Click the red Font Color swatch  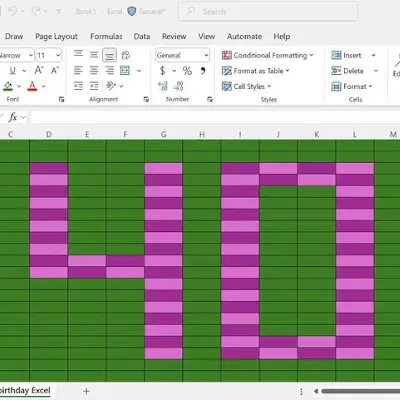click(32, 86)
